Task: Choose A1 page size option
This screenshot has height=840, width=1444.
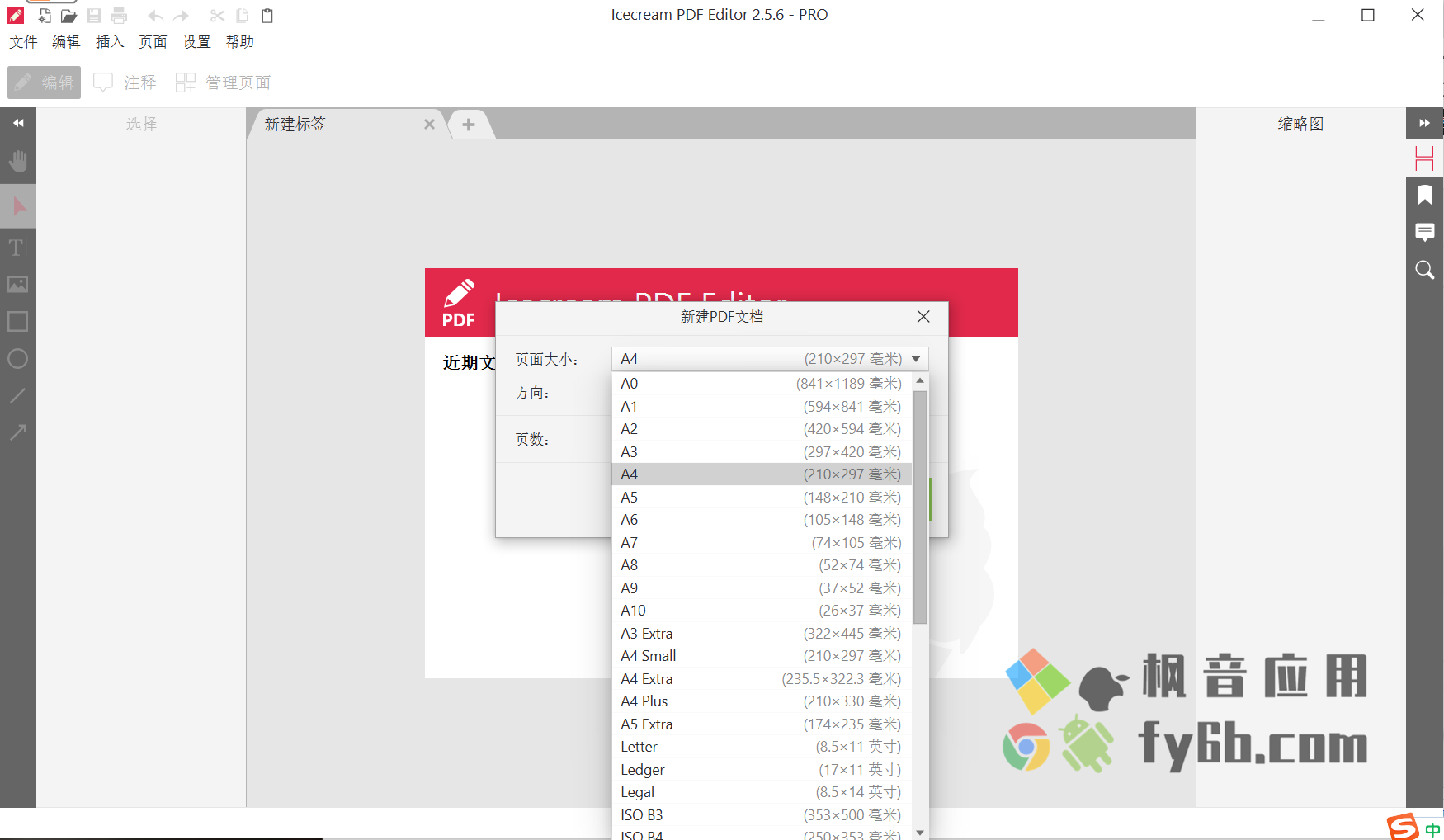Action: (762, 407)
